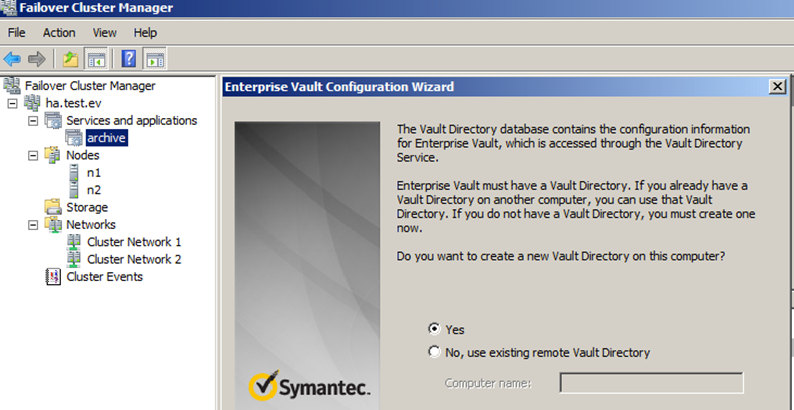The image size is (794, 410).
Task: Click the Cluster Network 1 icon
Action: click(74, 242)
